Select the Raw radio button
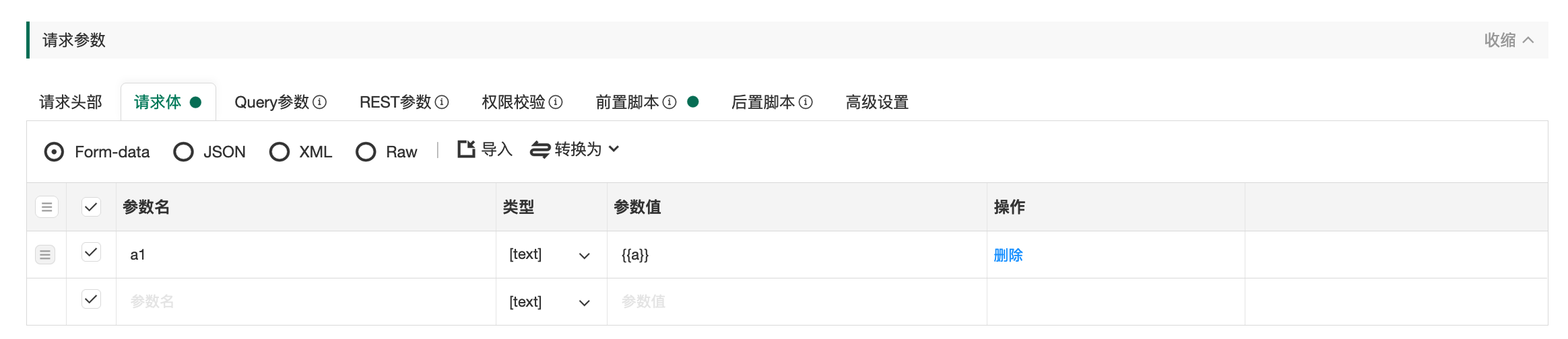1568x339 pixels. (x=366, y=152)
